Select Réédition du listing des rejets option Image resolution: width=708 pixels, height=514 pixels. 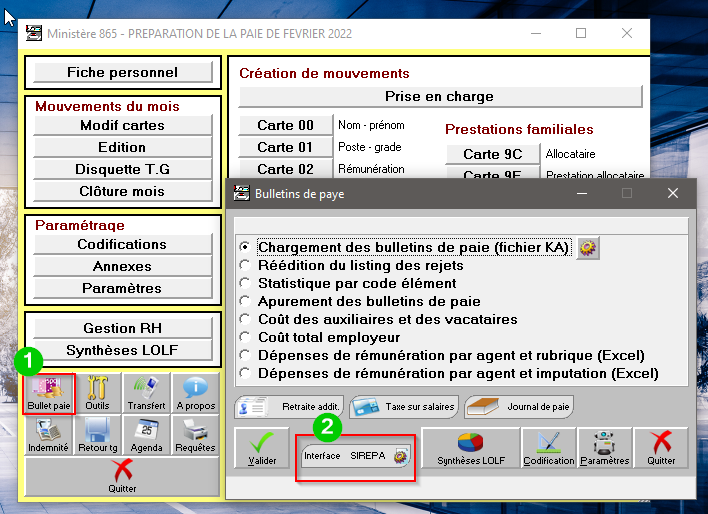[x=244, y=265]
